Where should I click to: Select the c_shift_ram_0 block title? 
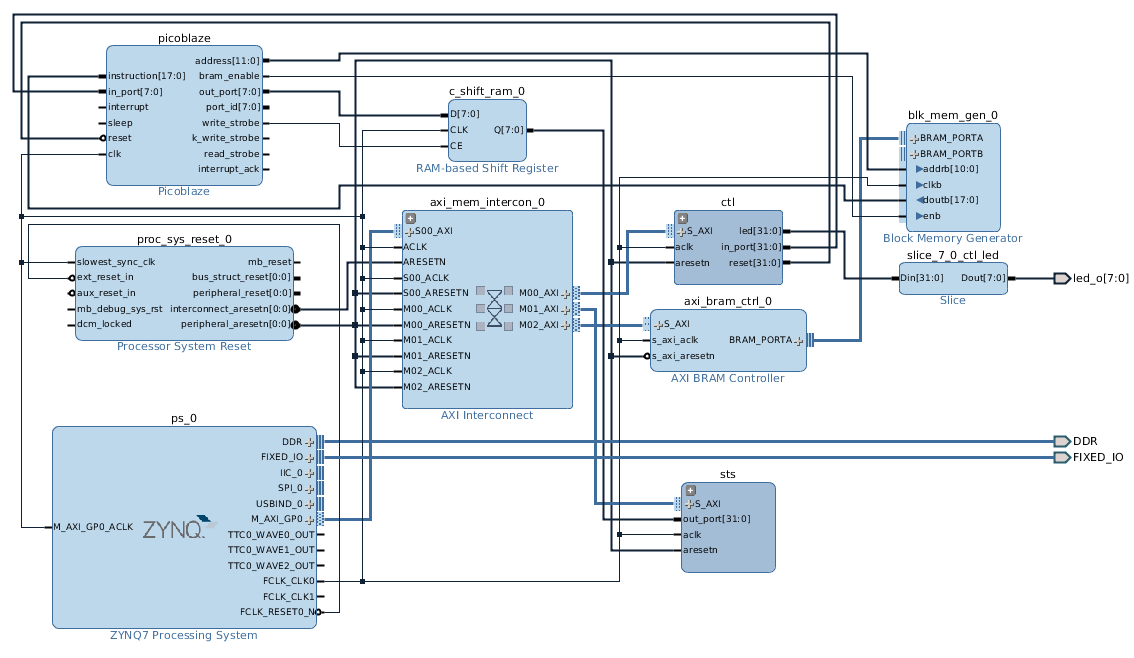point(487,91)
